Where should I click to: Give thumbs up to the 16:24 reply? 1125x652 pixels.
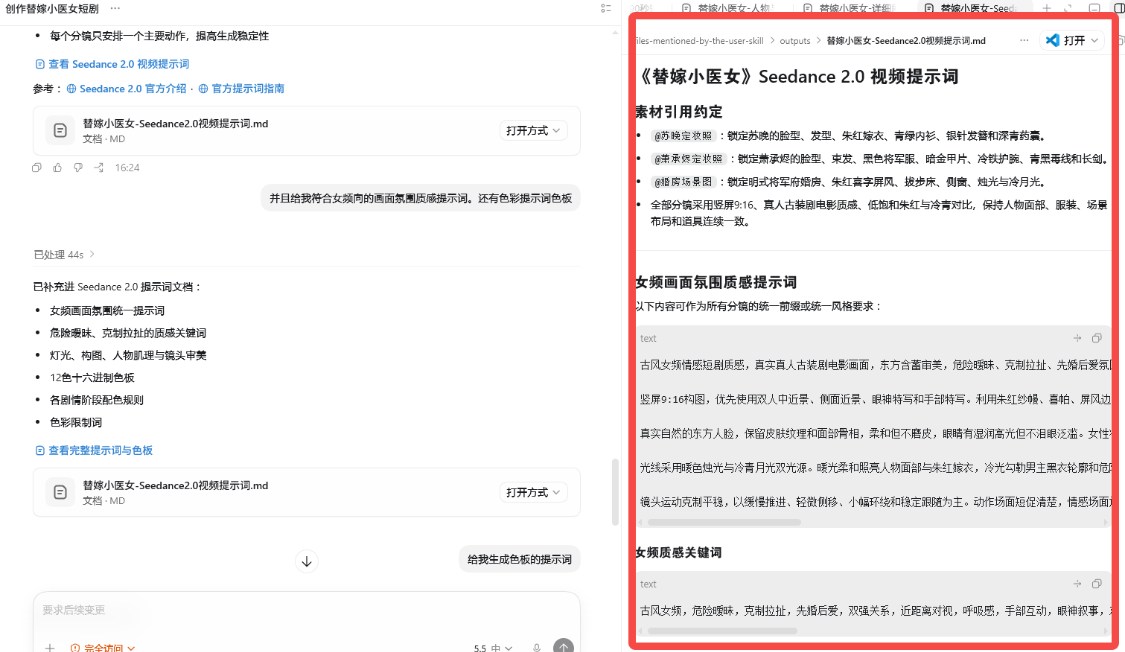57,168
